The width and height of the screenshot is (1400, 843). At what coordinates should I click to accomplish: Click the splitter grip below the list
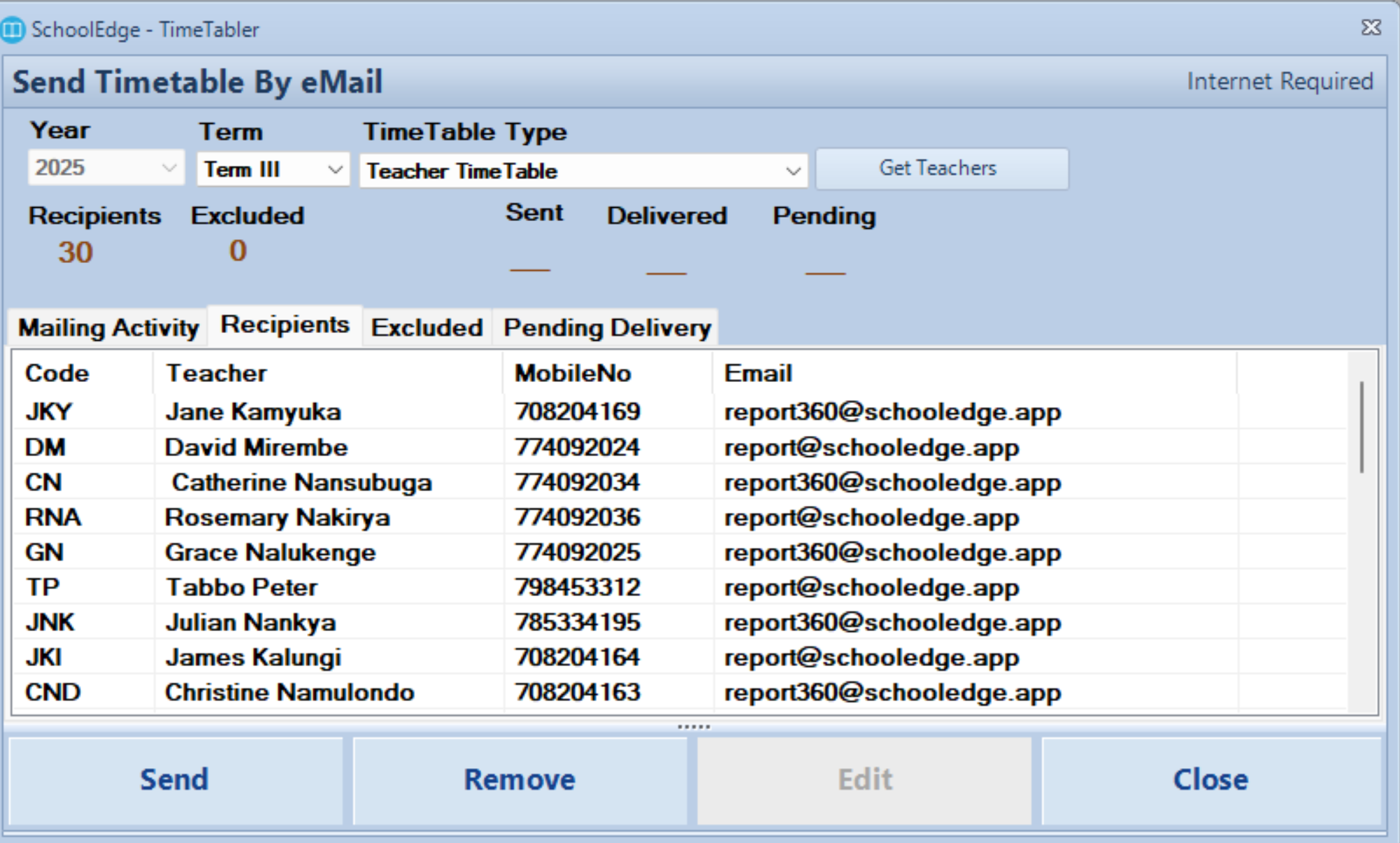tap(694, 727)
